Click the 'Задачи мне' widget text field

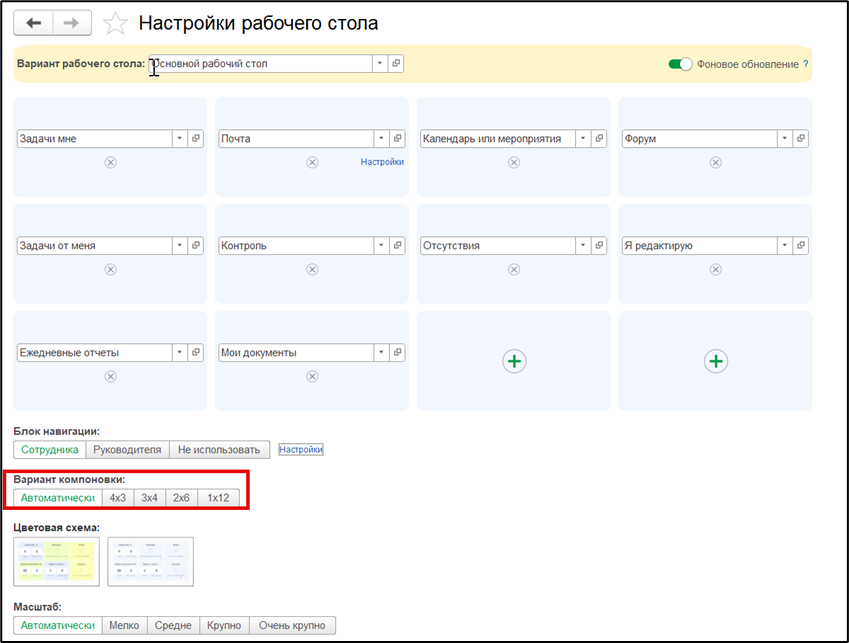point(95,139)
